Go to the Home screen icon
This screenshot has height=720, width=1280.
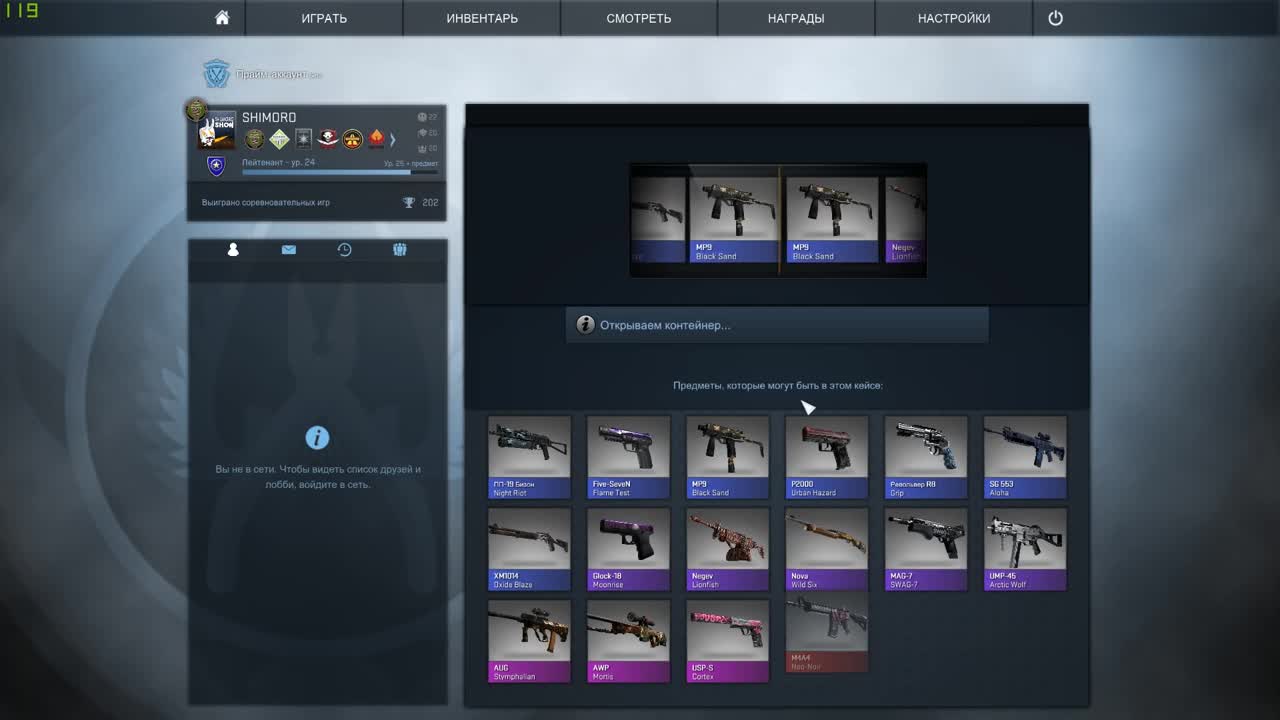222,18
